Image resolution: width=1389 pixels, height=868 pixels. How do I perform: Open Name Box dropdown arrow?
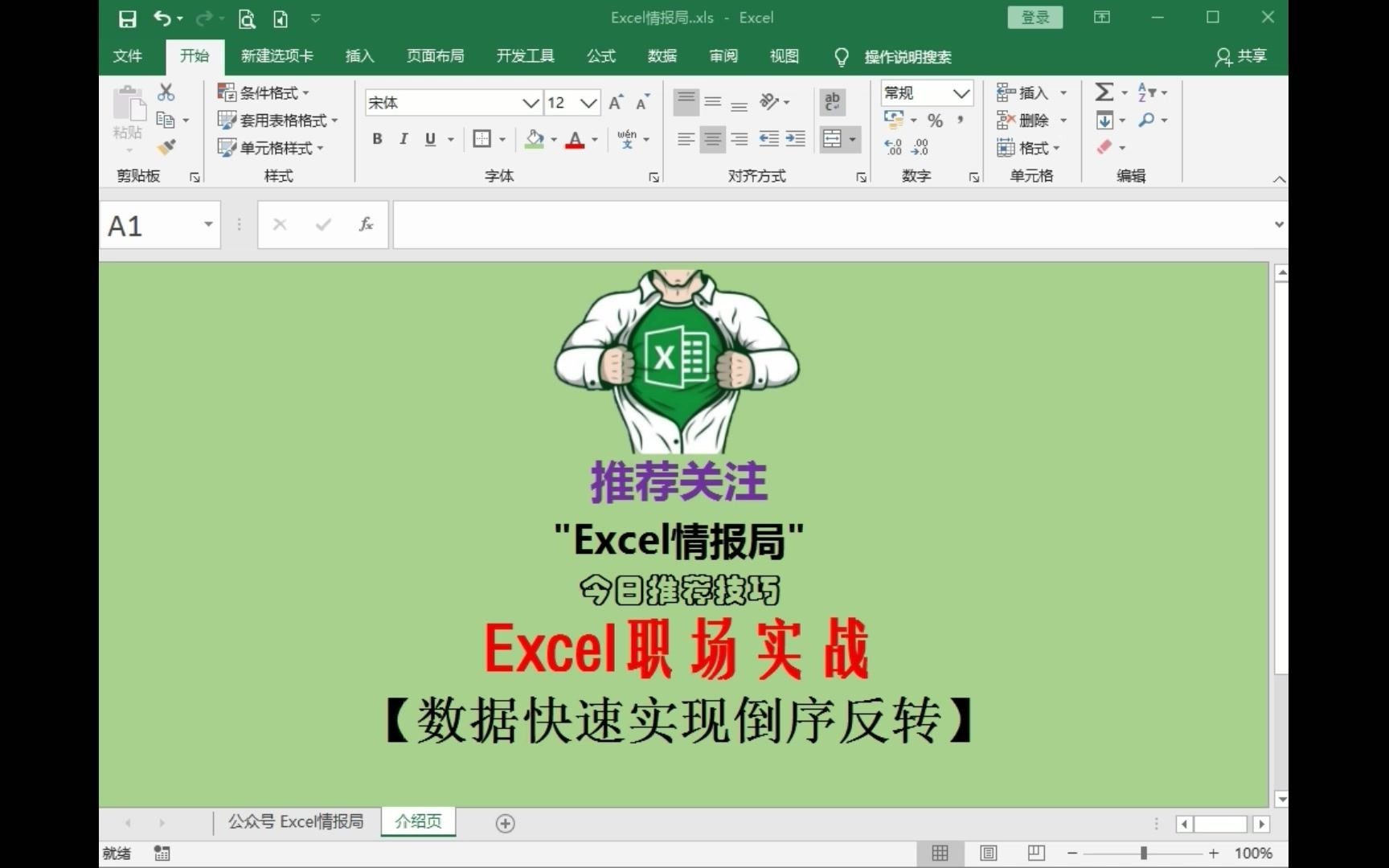(208, 224)
